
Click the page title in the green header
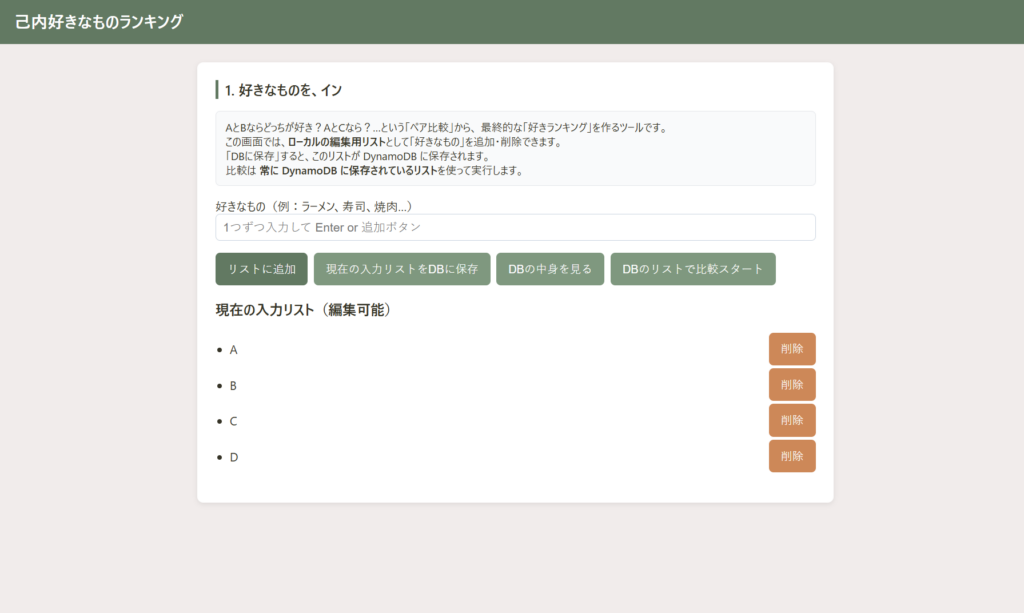[99, 21]
